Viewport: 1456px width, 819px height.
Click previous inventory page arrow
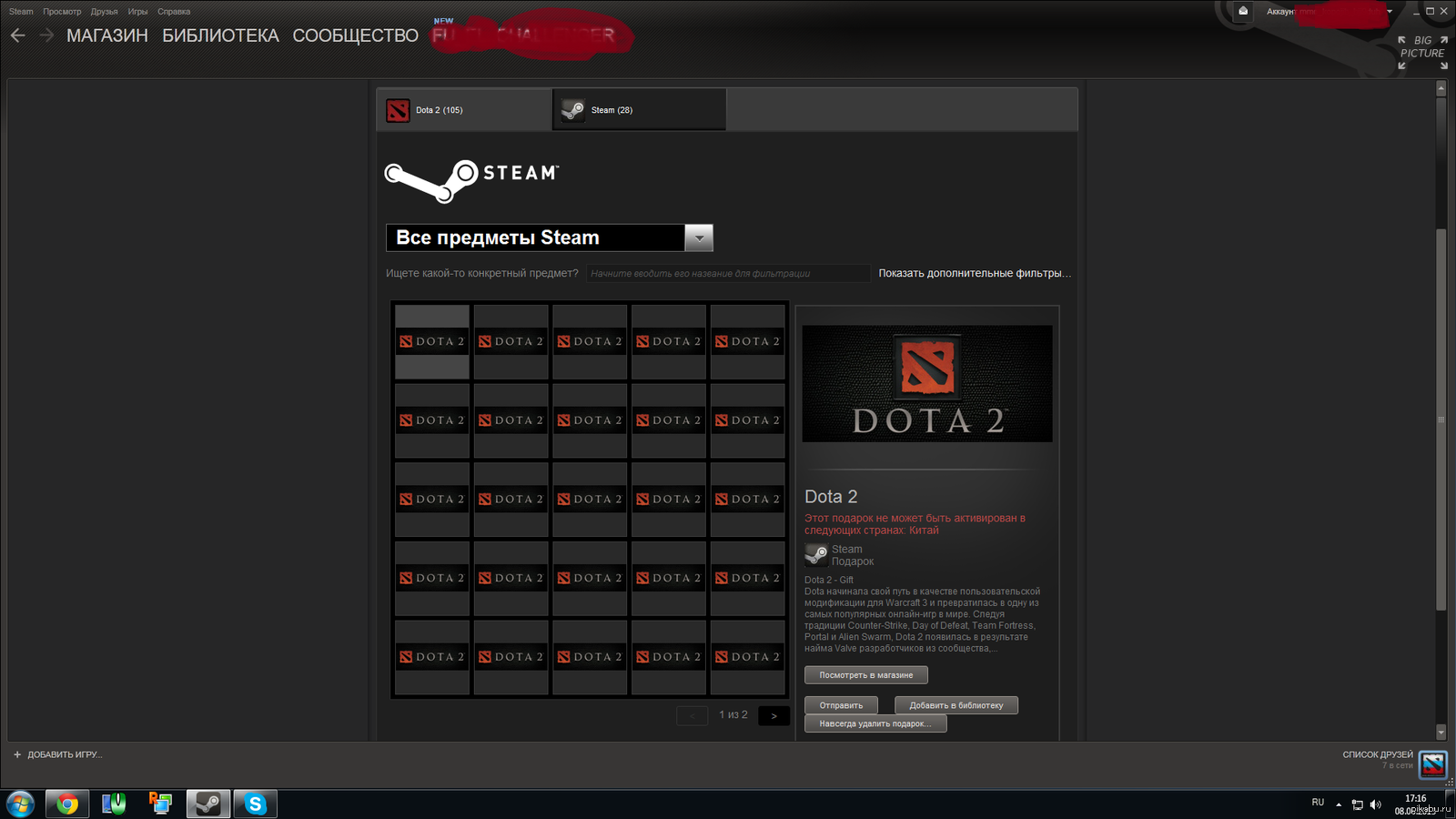[693, 716]
